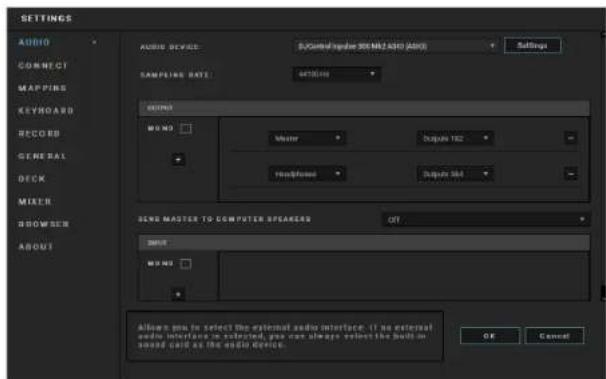Confirm settings with OK button

(x=490, y=336)
